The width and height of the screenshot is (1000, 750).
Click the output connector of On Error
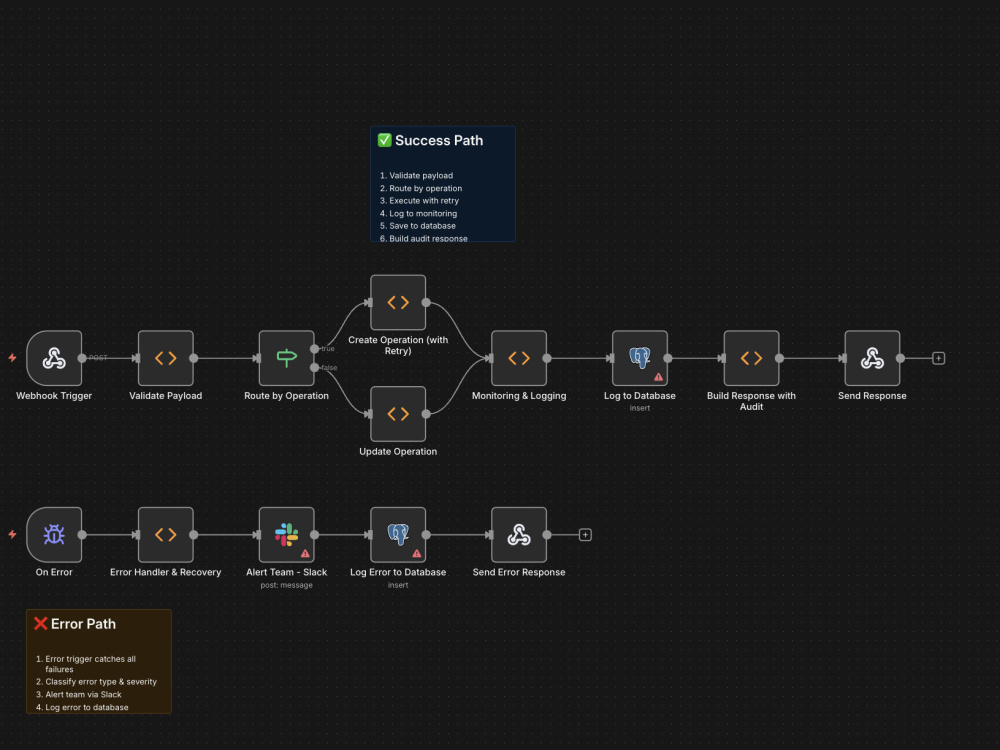(x=82, y=535)
